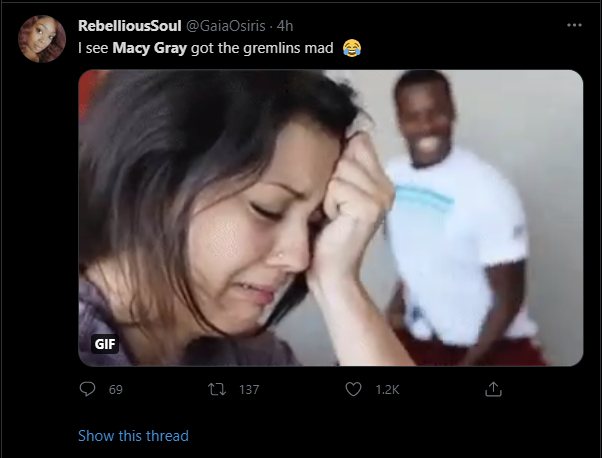Click the reply speech bubble icon

point(87,389)
